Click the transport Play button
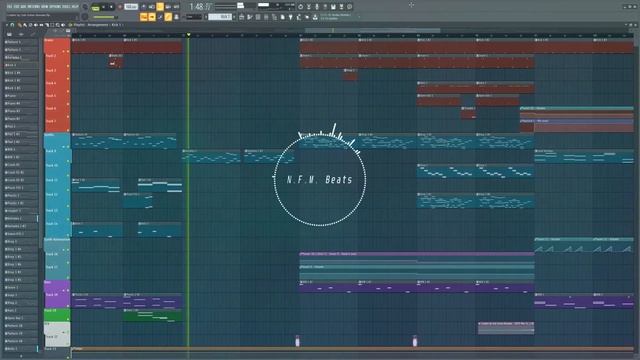This screenshot has width=640, height=360. [x=103, y=7]
